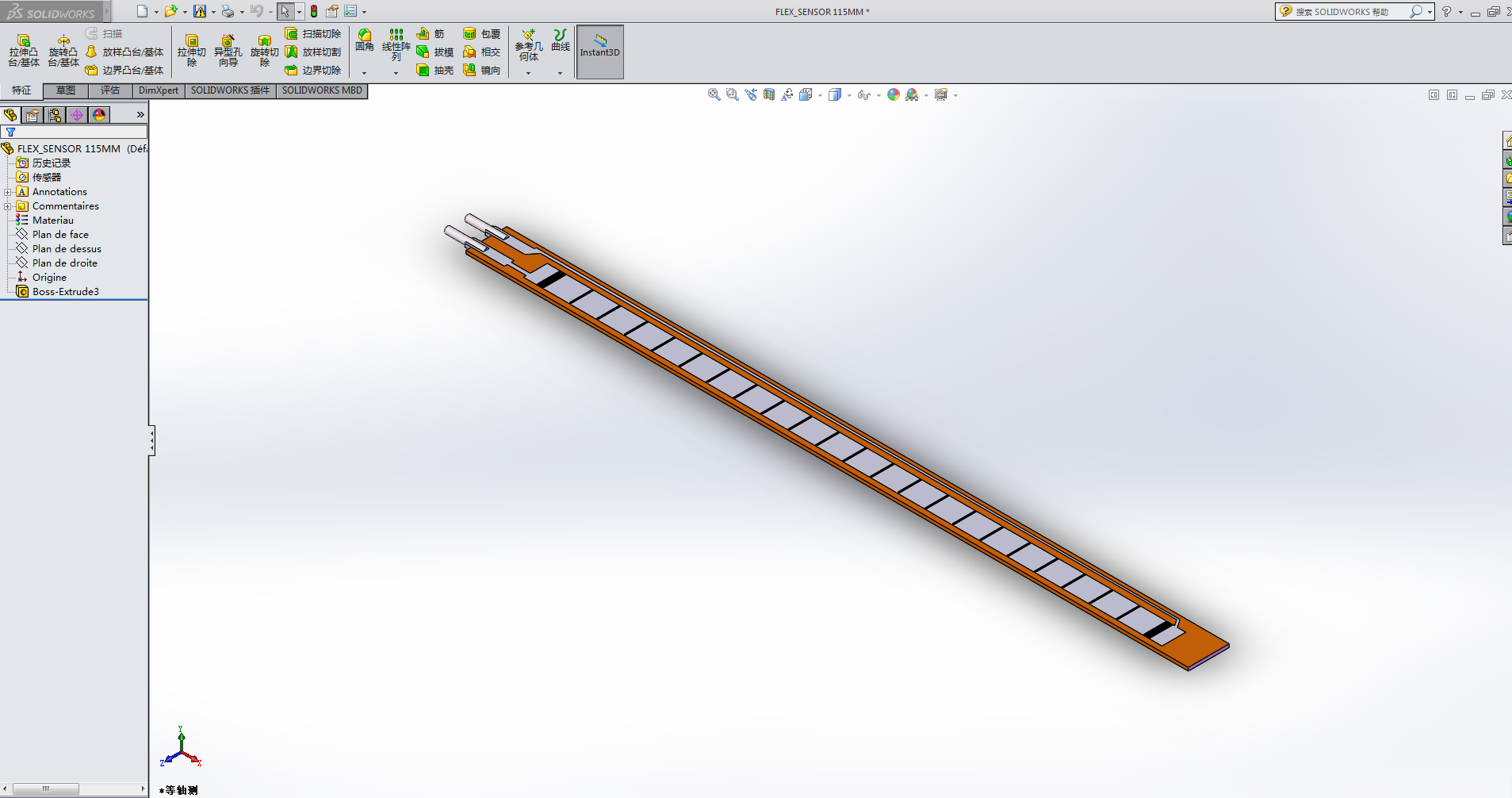Switch to the 草图 (Sketch) tab
Viewport: 1512px width, 798px height.
[65, 90]
